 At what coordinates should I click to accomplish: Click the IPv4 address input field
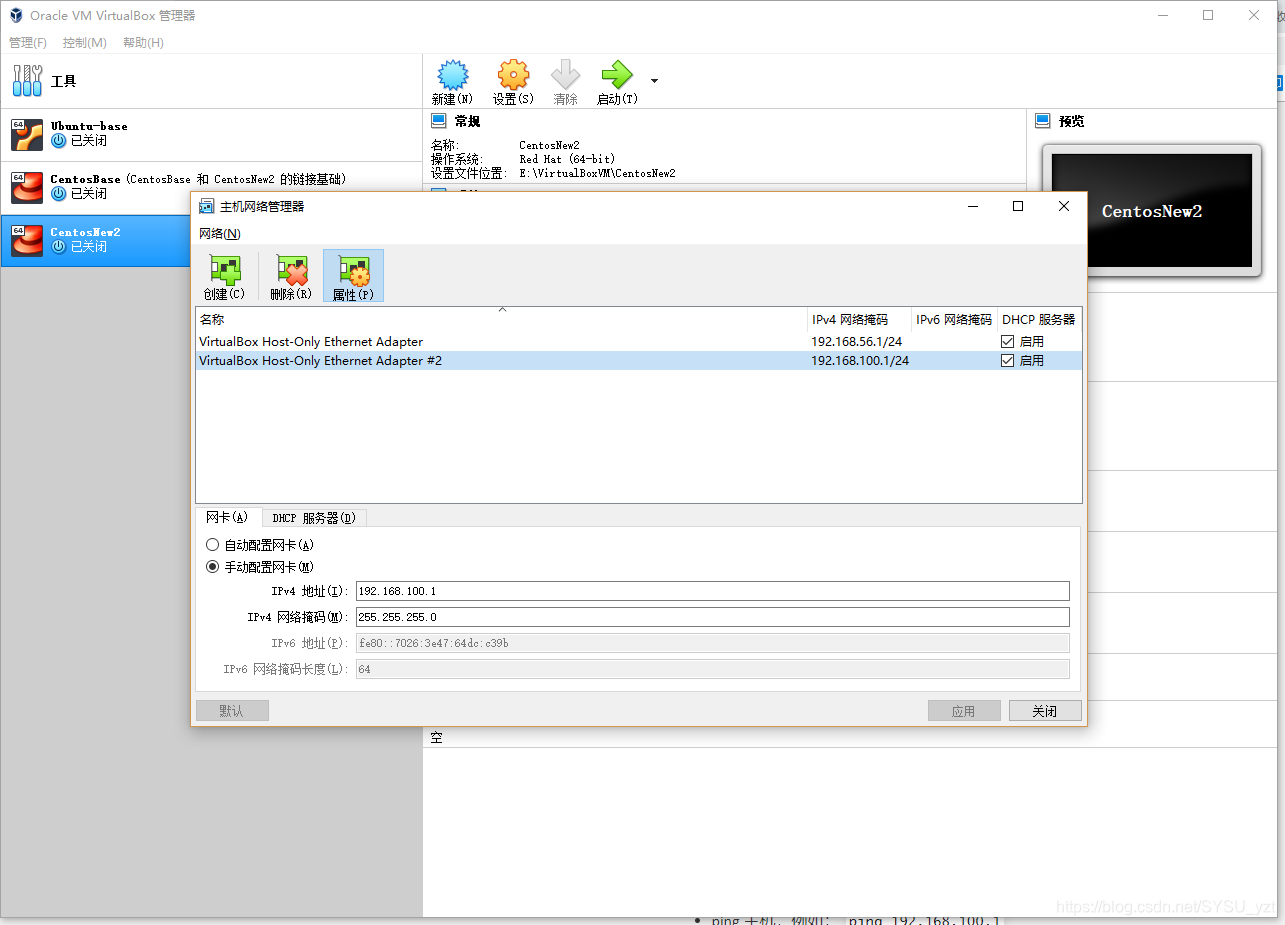point(713,591)
